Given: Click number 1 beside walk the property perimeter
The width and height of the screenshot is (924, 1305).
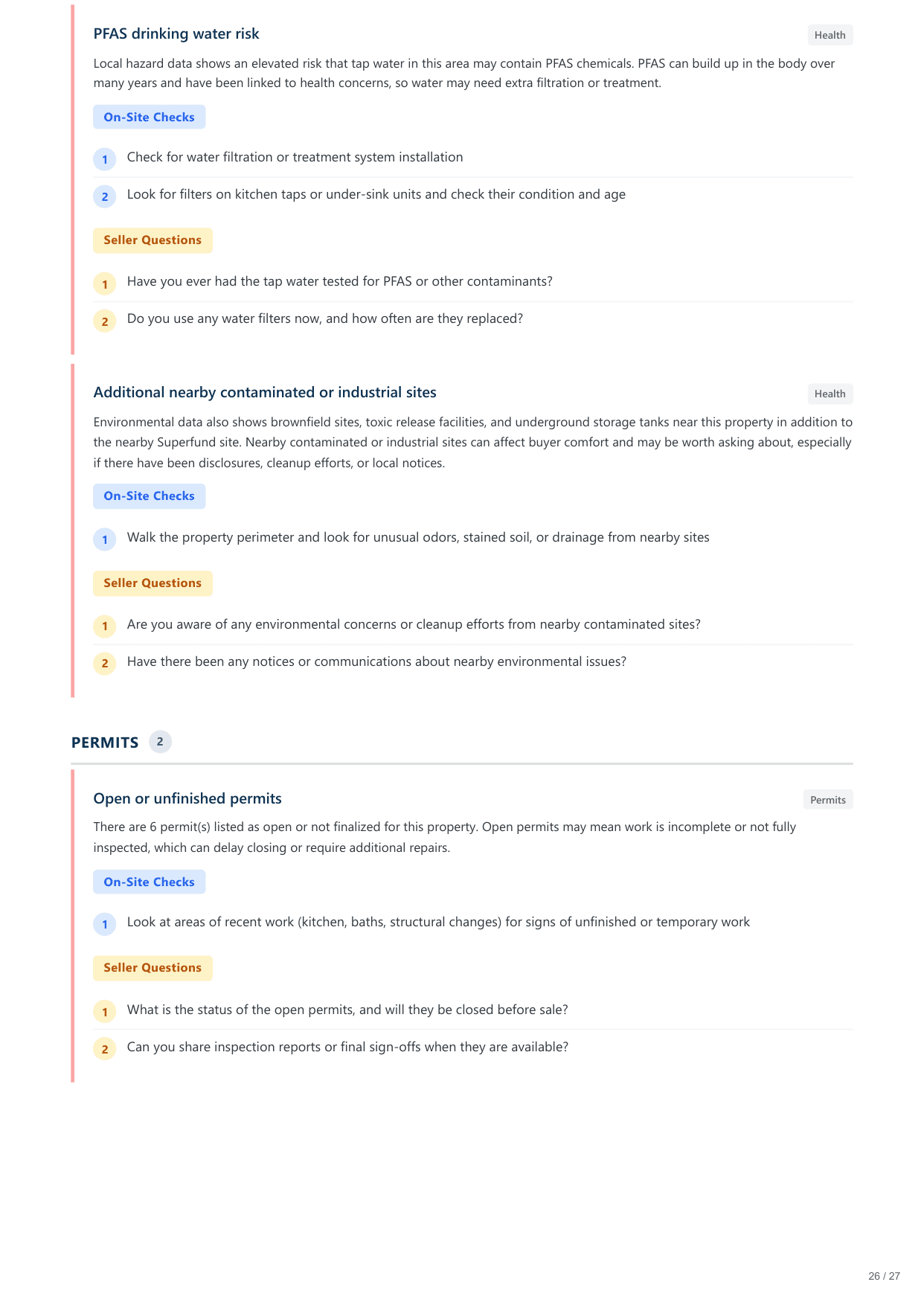Looking at the screenshot, I should pyautogui.click(x=105, y=539).
